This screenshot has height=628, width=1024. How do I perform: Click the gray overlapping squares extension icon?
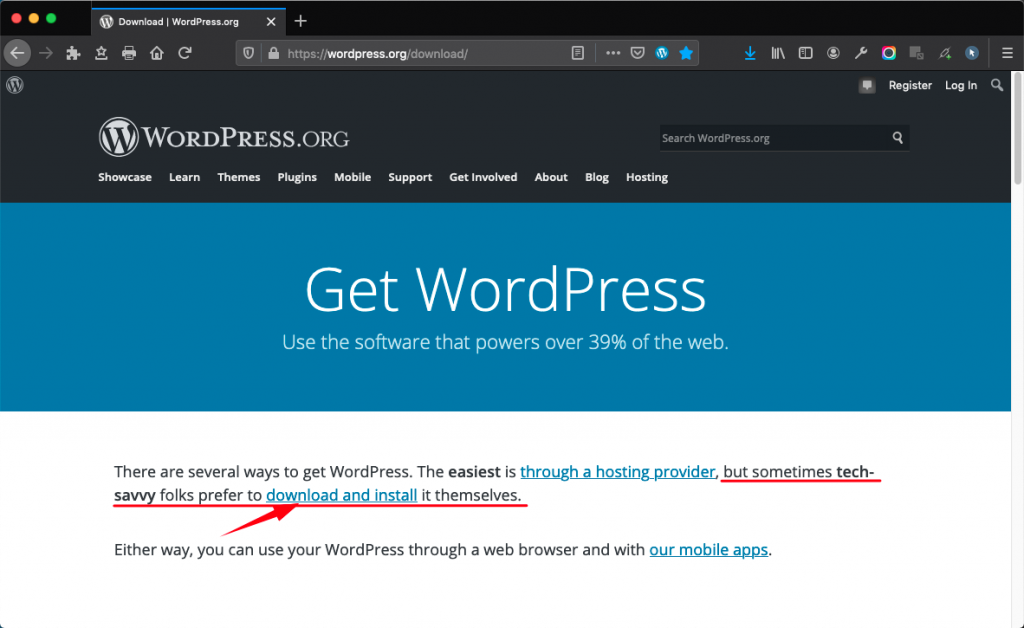tap(916, 54)
